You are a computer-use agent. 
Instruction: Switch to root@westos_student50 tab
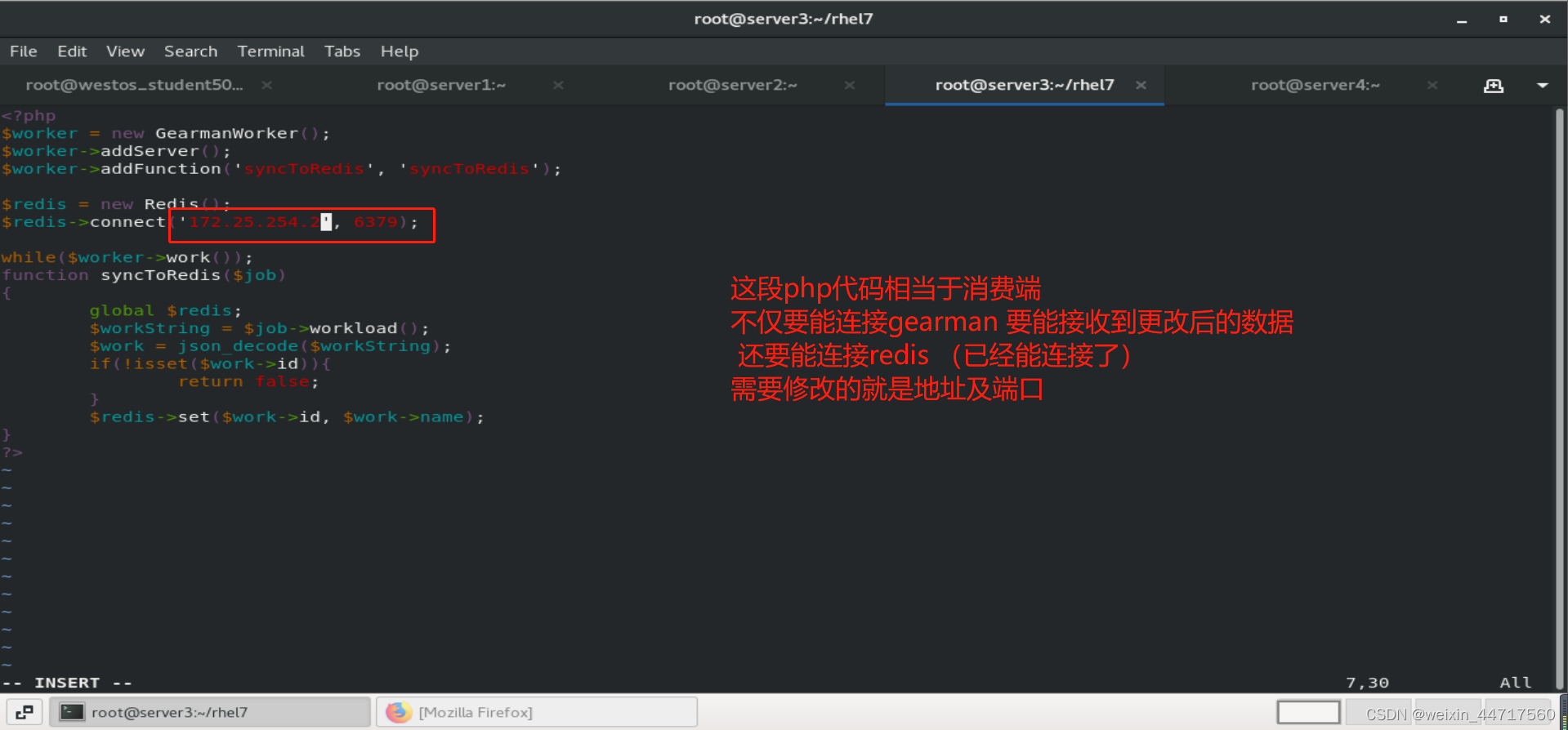coord(134,85)
